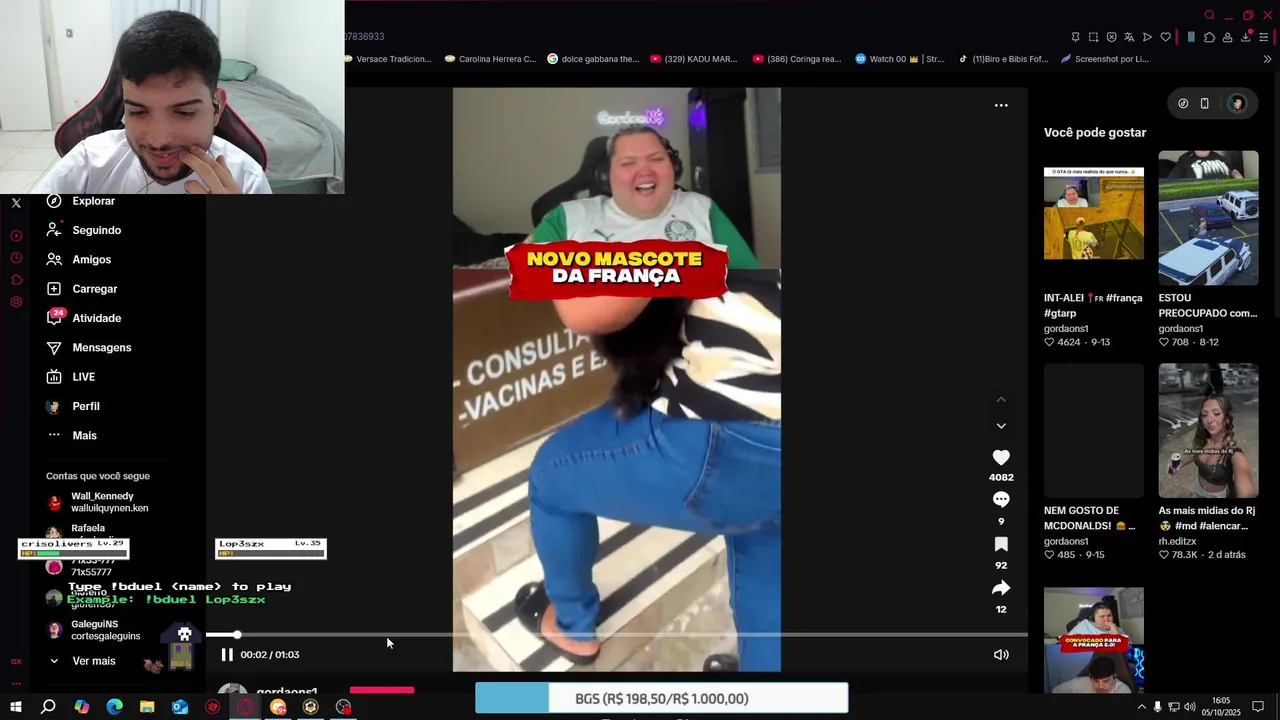Open dolce gabbana bookmark

(593, 59)
